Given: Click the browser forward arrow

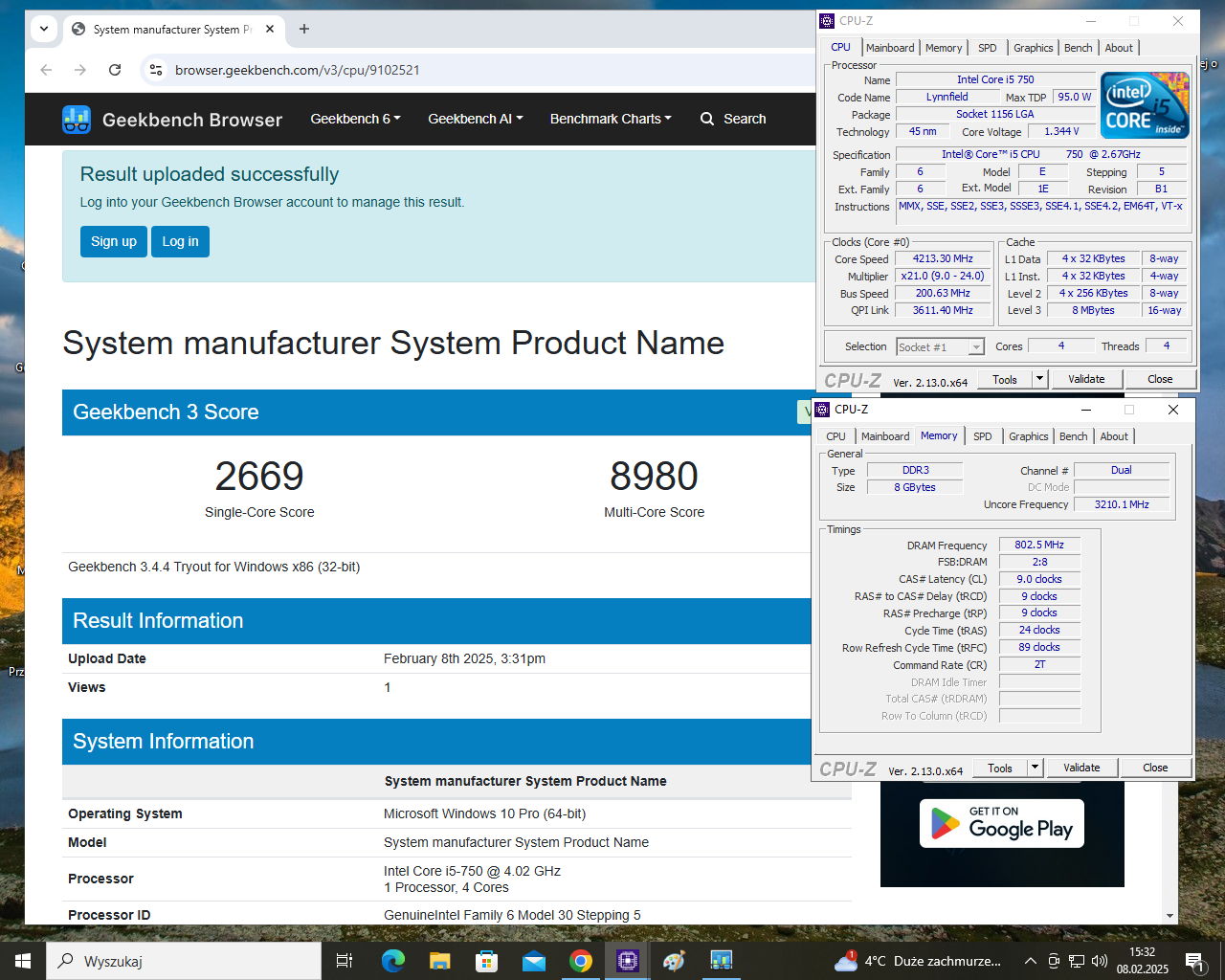Looking at the screenshot, I should pyautogui.click(x=80, y=70).
